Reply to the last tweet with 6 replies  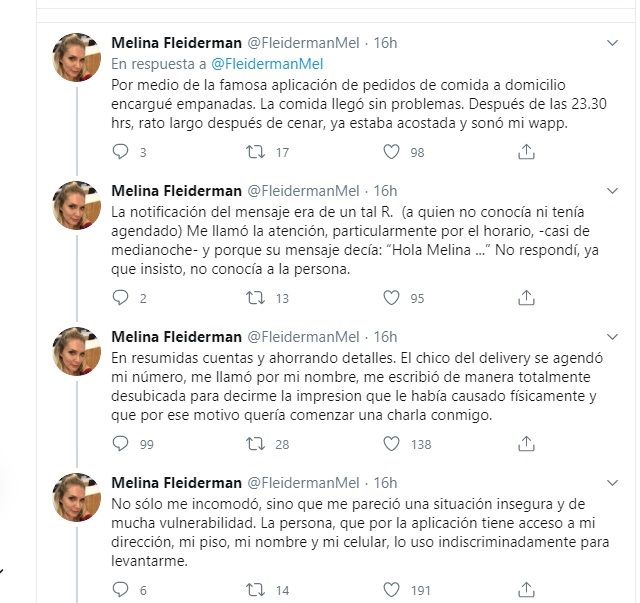coord(120,589)
